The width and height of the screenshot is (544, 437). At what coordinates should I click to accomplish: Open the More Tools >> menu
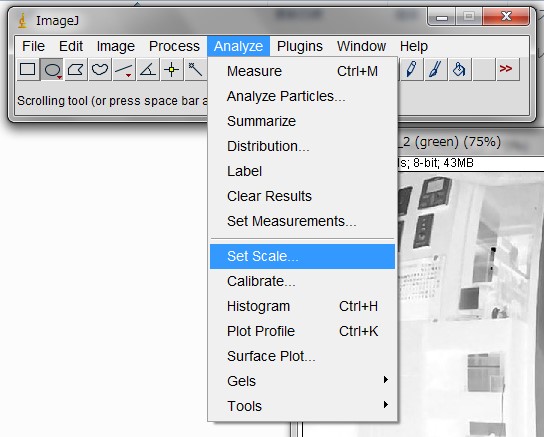508,69
